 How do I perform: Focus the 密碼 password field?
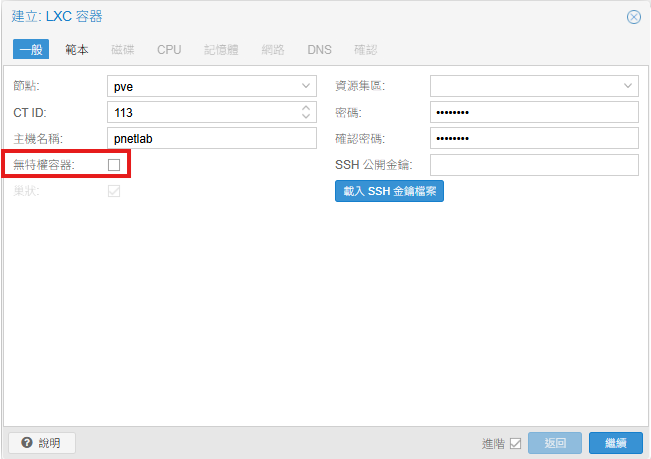point(533,113)
